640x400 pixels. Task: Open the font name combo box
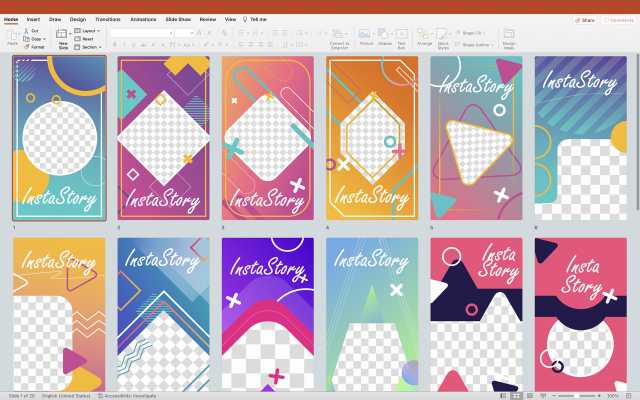(x=140, y=32)
